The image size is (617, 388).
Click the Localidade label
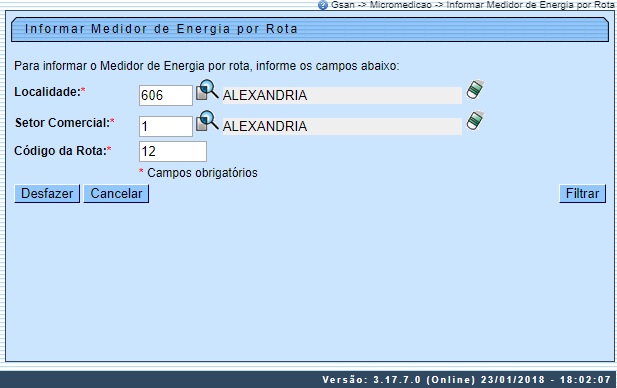coord(50,92)
